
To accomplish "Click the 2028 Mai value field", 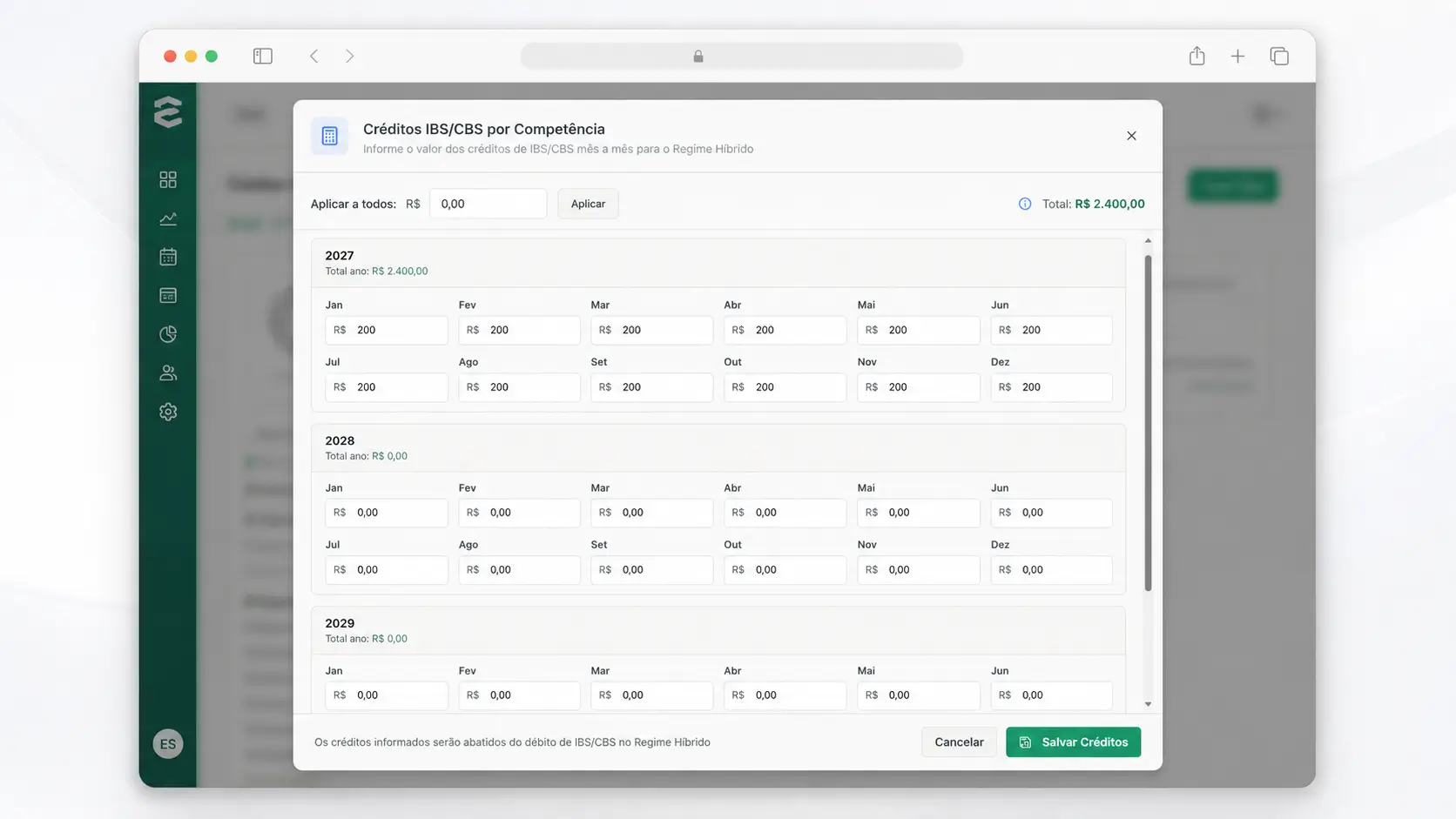I will click(x=919, y=513).
